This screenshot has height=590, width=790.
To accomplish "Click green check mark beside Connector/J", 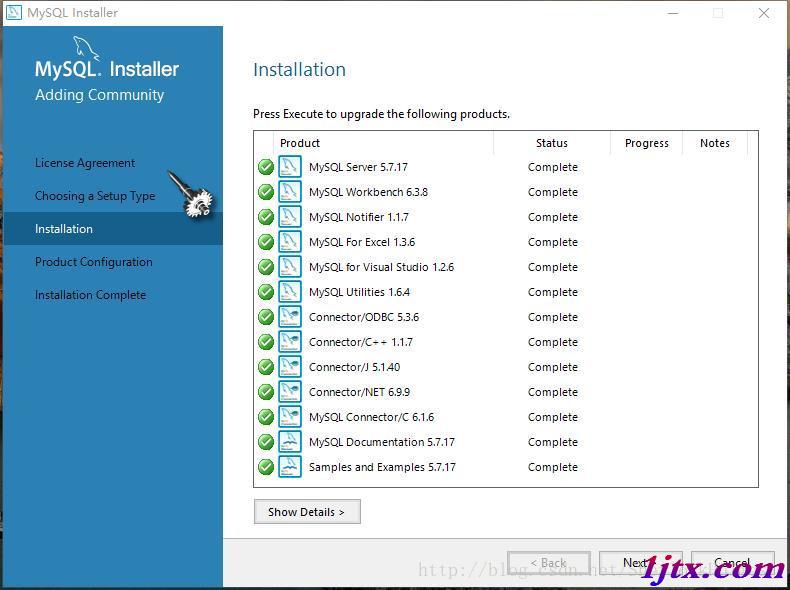I will click(266, 367).
